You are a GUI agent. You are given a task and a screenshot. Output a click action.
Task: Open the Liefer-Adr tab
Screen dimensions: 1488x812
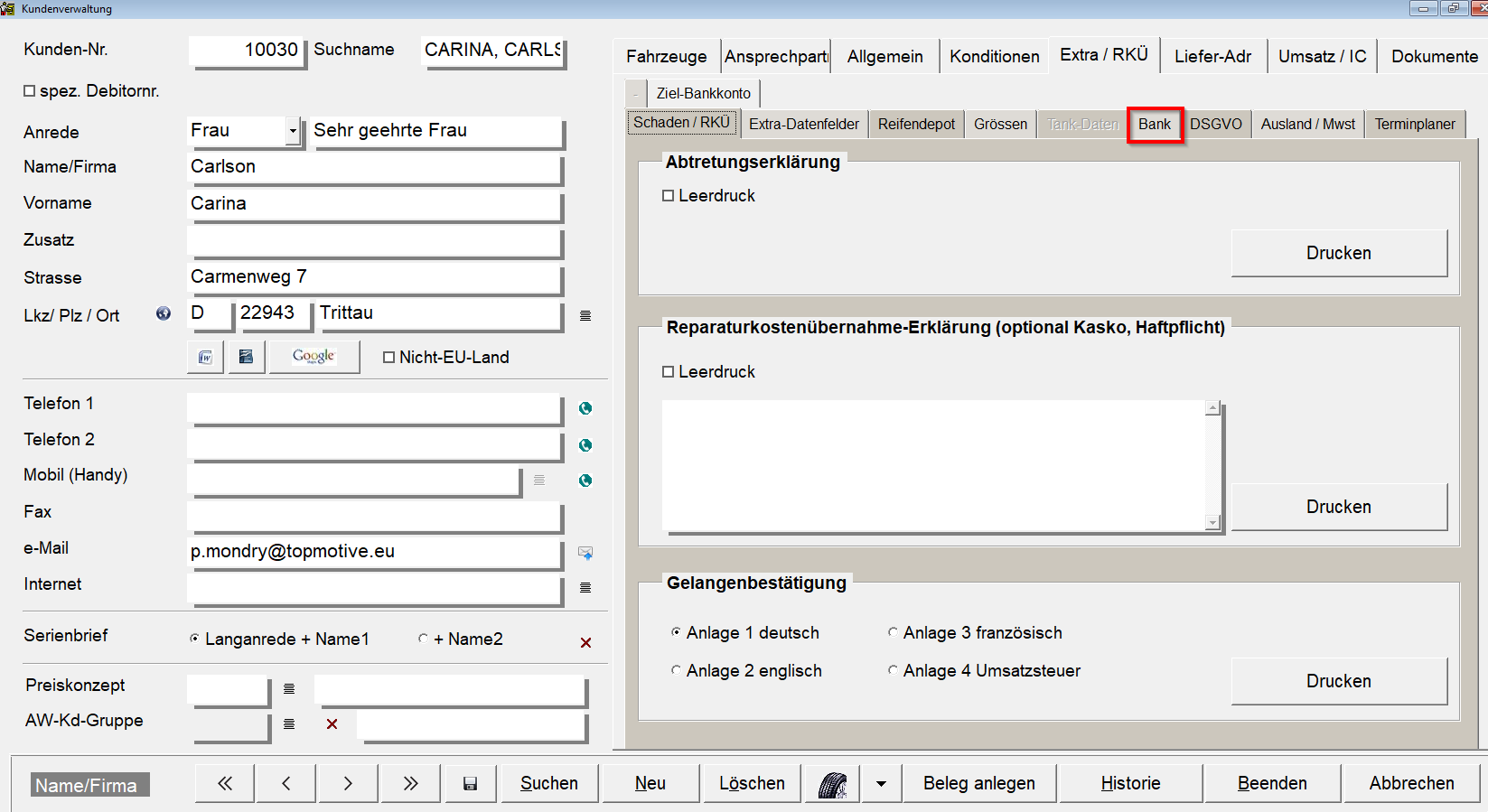click(x=1213, y=56)
